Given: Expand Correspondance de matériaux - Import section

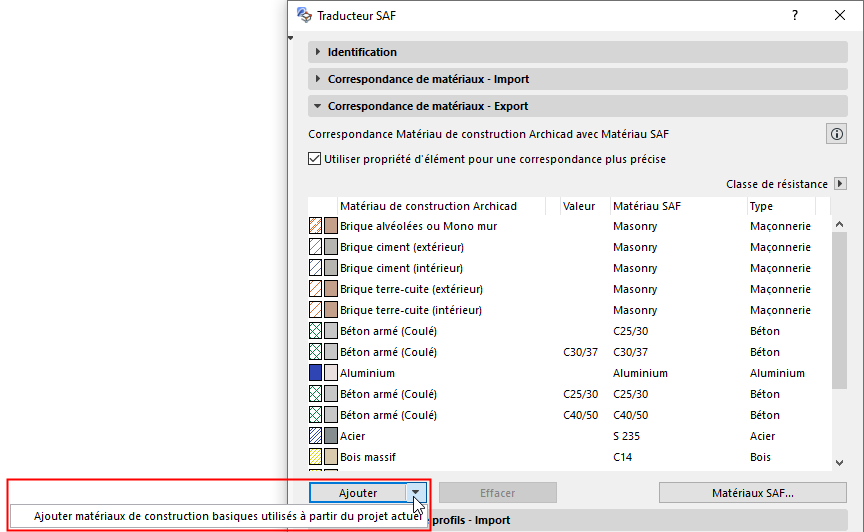Looking at the screenshot, I should [x=577, y=79].
